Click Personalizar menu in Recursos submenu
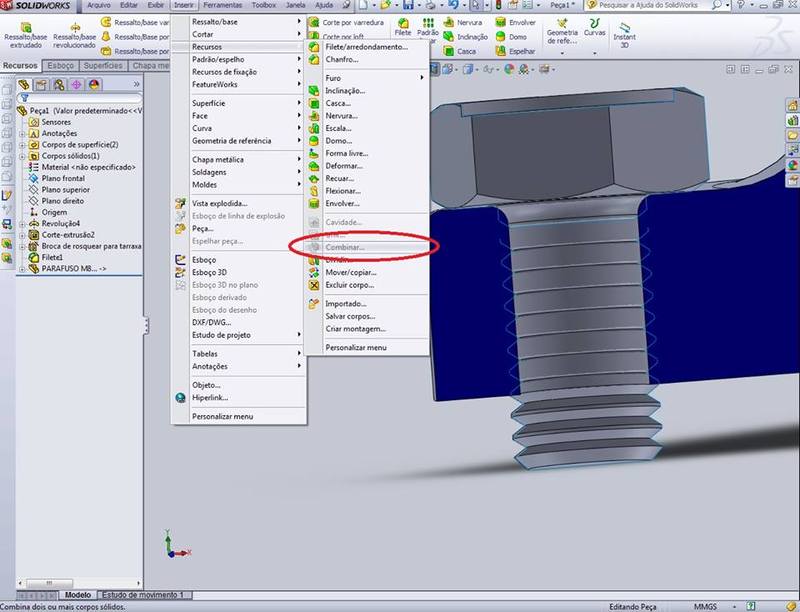Image resolution: width=800 pixels, height=612 pixels. click(x=356, y=347)
